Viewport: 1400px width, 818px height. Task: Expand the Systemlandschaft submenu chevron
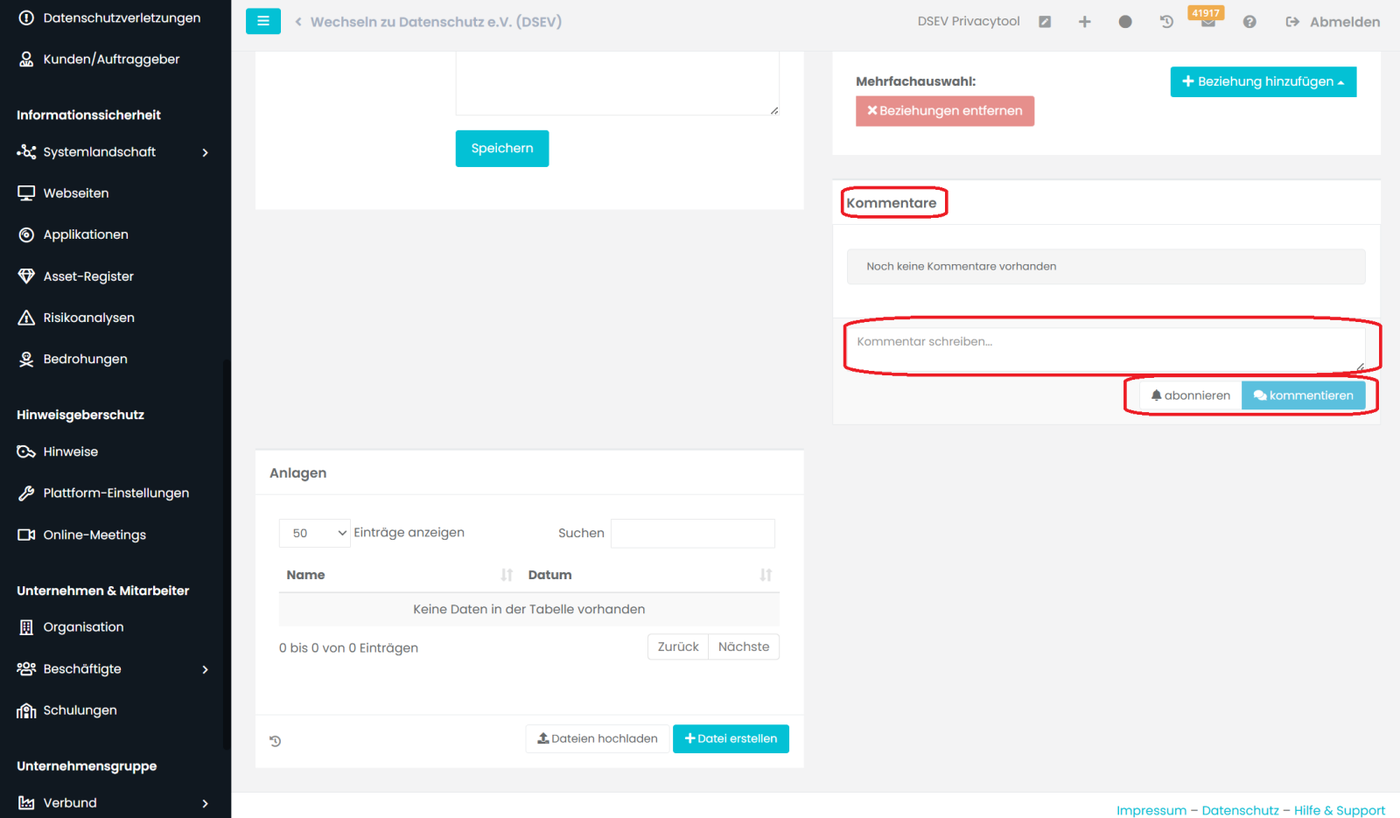pos(205,152)
